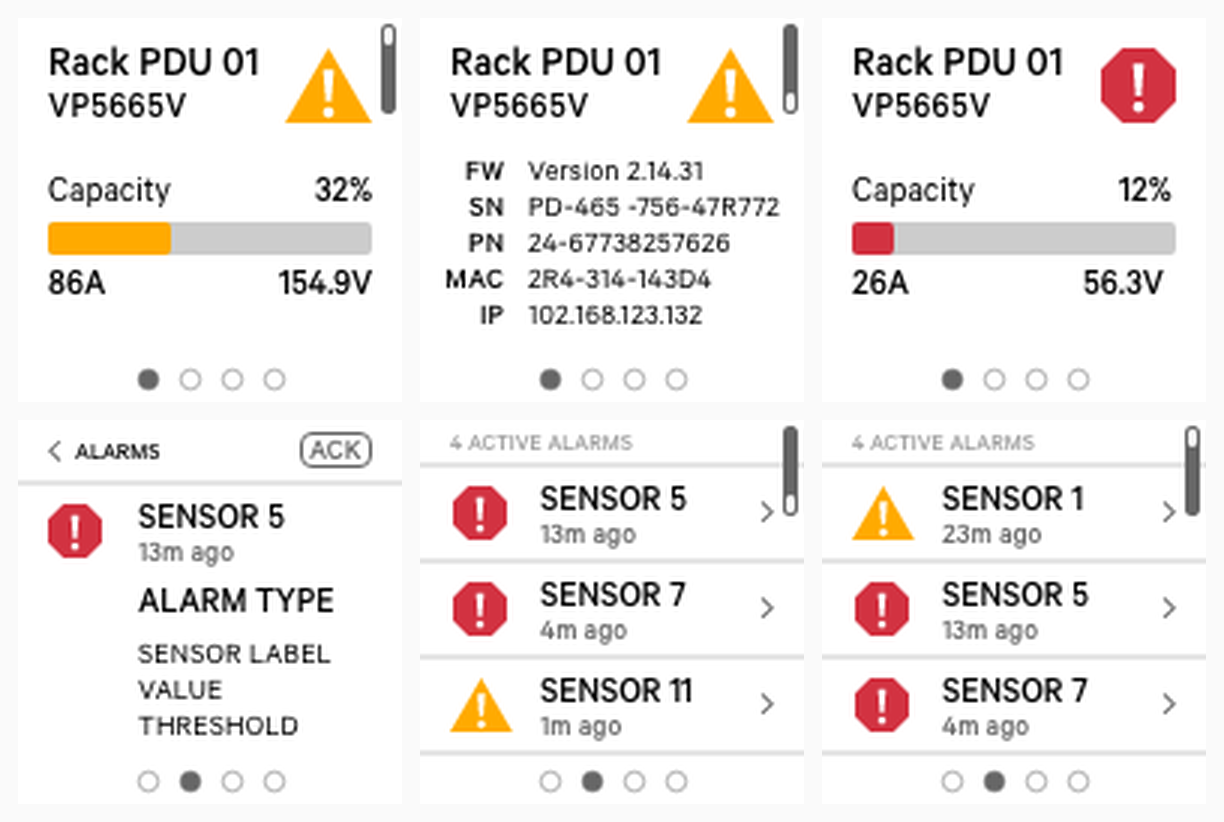Select fourth page dot under firmware info card
The image size is (1224, 822).
(676, 380)
